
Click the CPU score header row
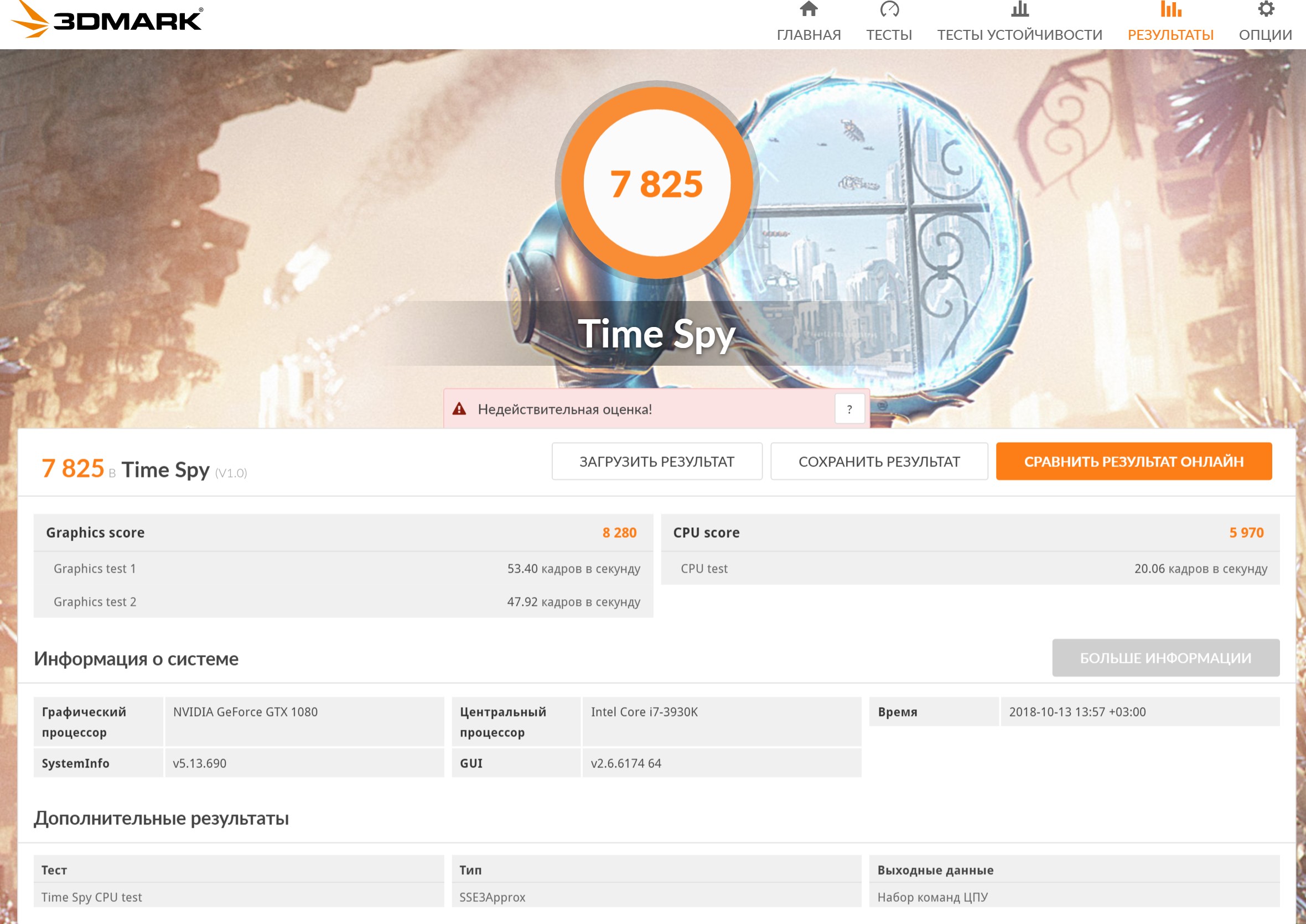970,533
